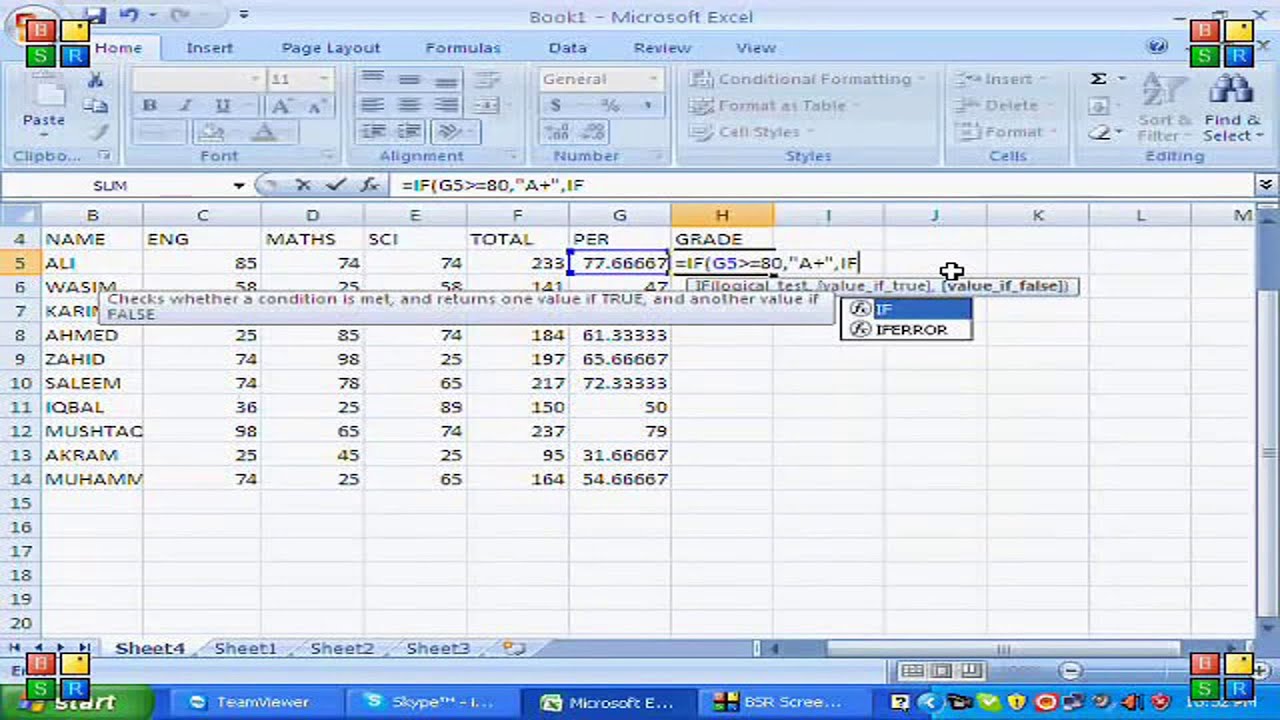Toggle Wrap Text button

tap(487, 79)
